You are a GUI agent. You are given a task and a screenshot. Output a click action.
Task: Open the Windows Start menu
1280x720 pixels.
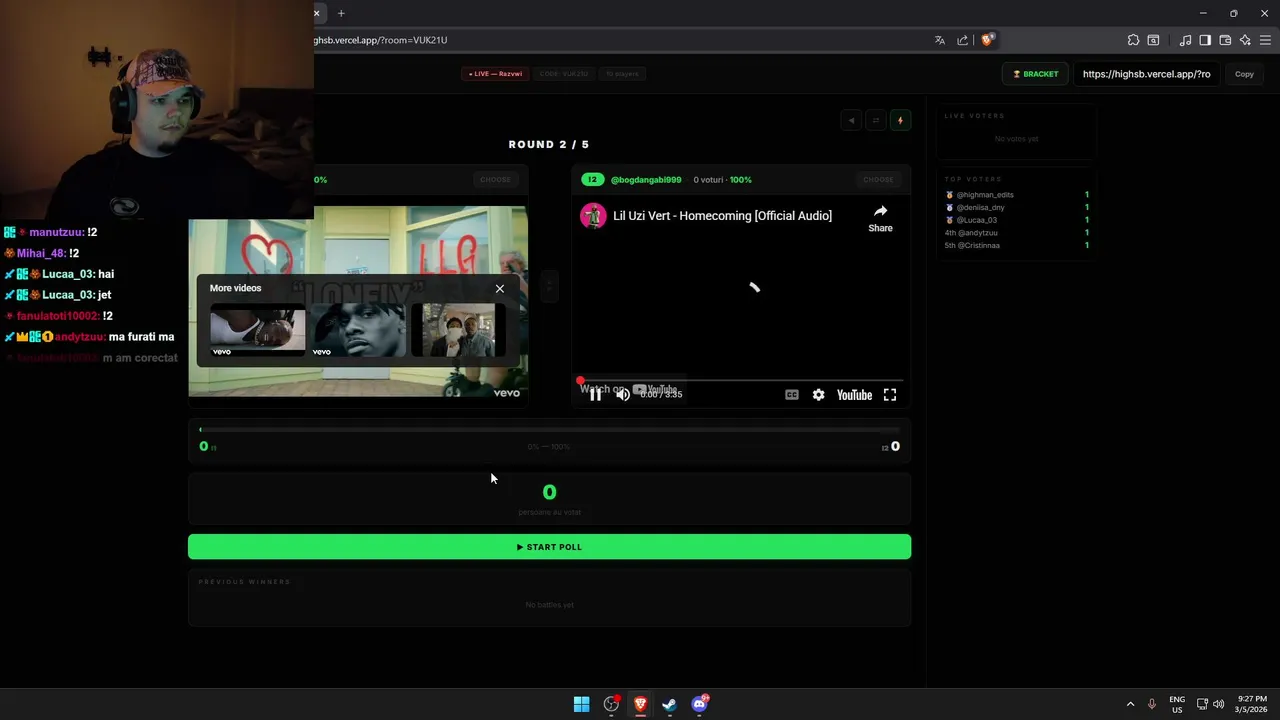(x=581, y=704)
